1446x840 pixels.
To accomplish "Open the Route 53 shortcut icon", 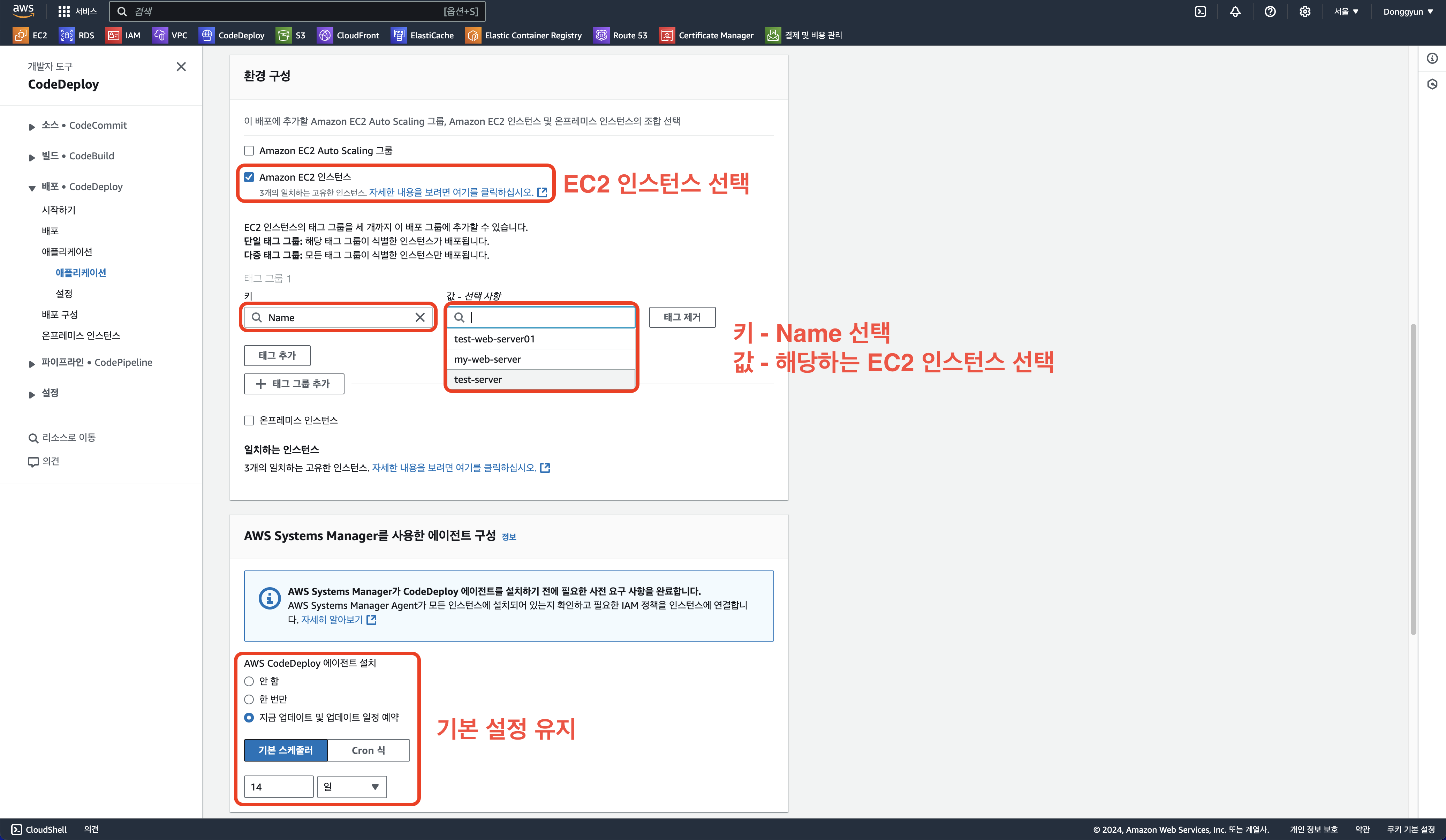I will tap(601, 35).
